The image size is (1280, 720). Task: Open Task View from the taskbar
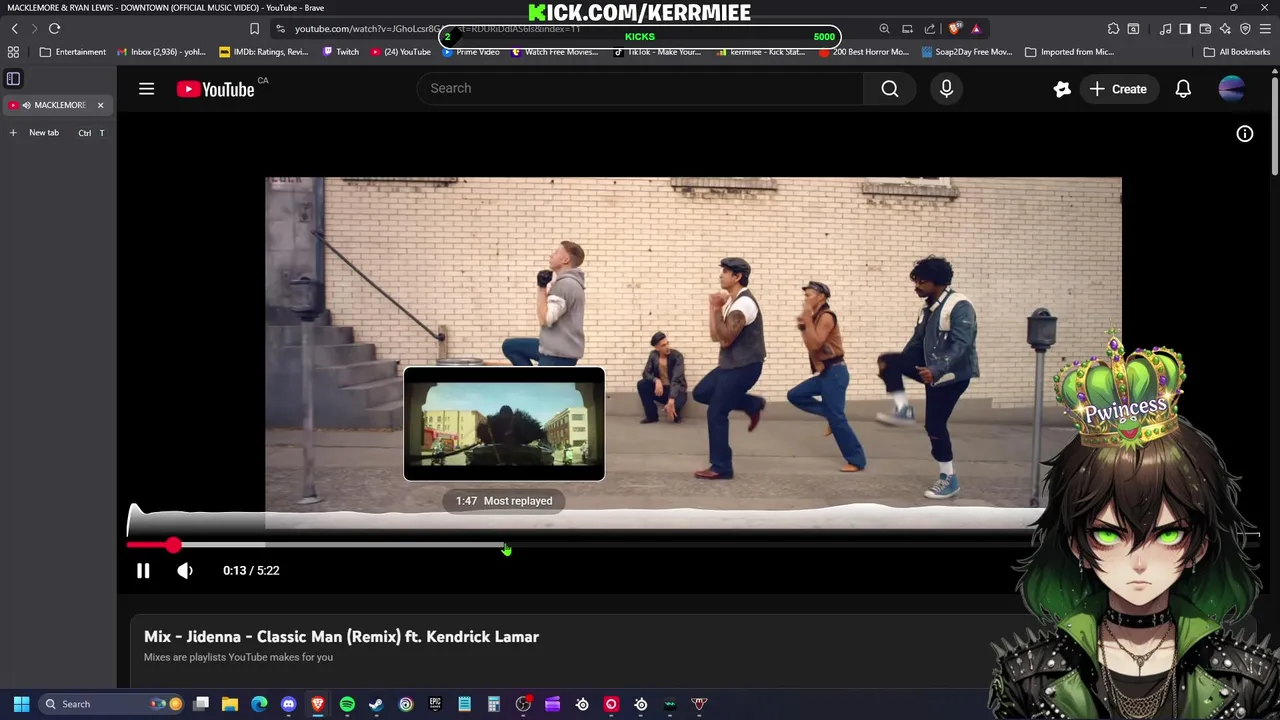coord(201,704)
